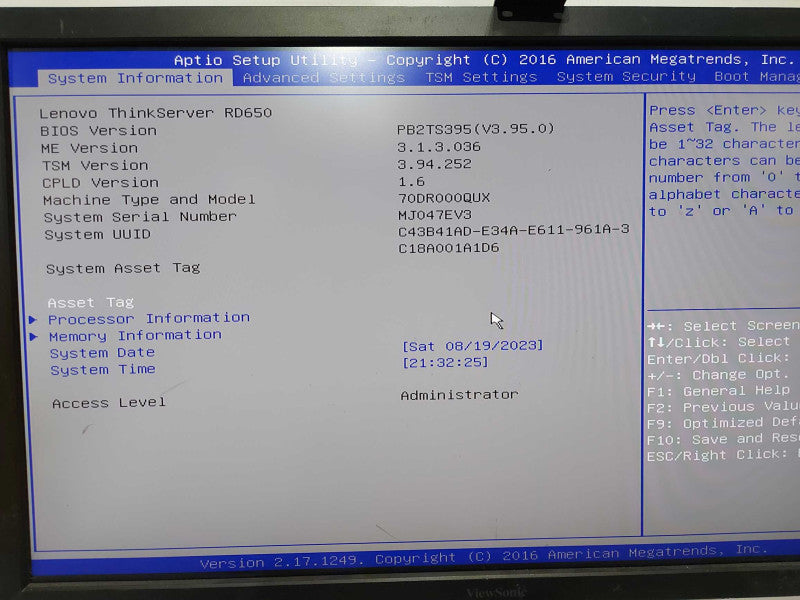Click UUID first line C43B41AD-E34A-E611-961A-3
This screenshot has width=800, height=600.
click(514, 231)
